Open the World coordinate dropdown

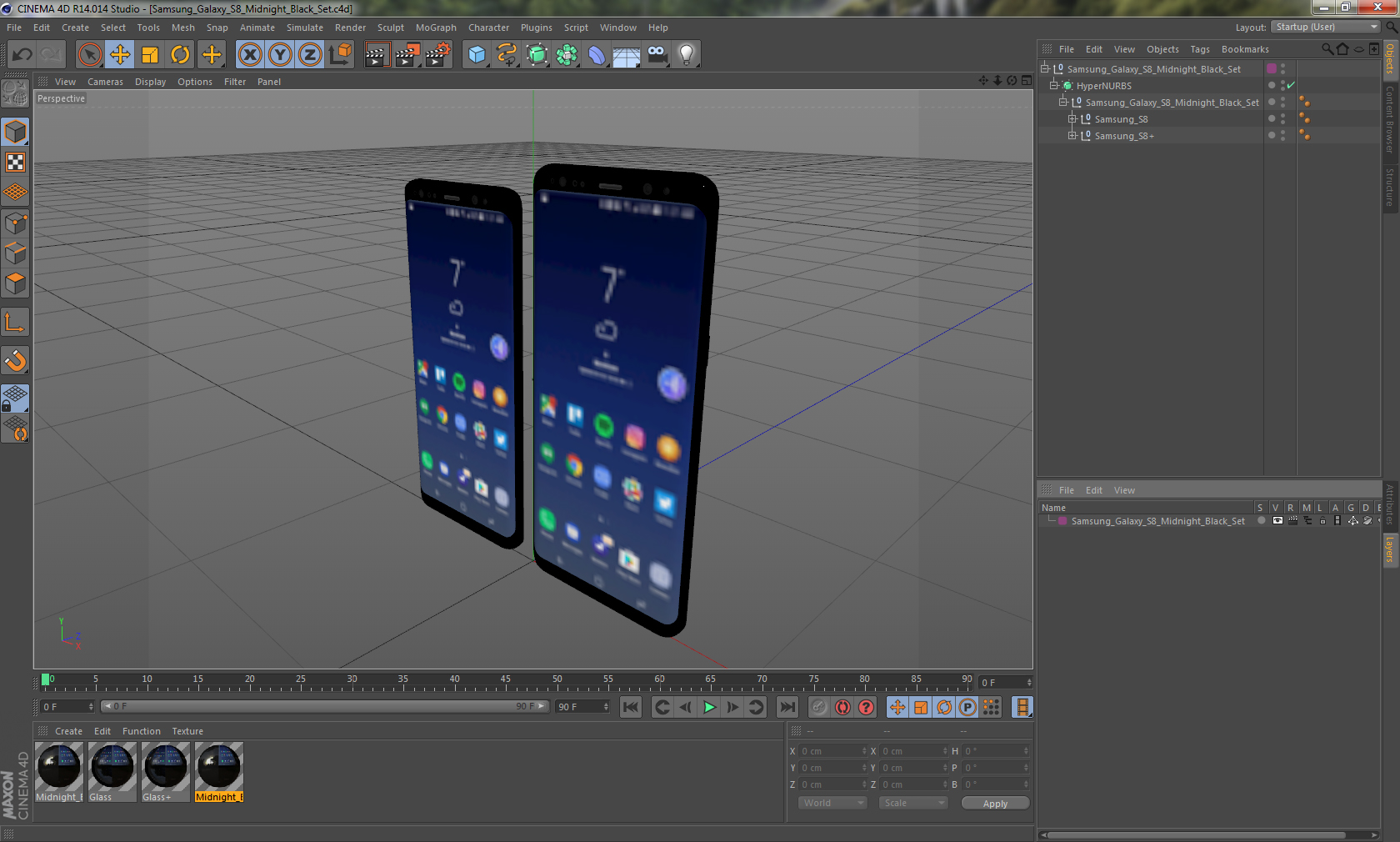pyautogui.click(x=832, y=803)
